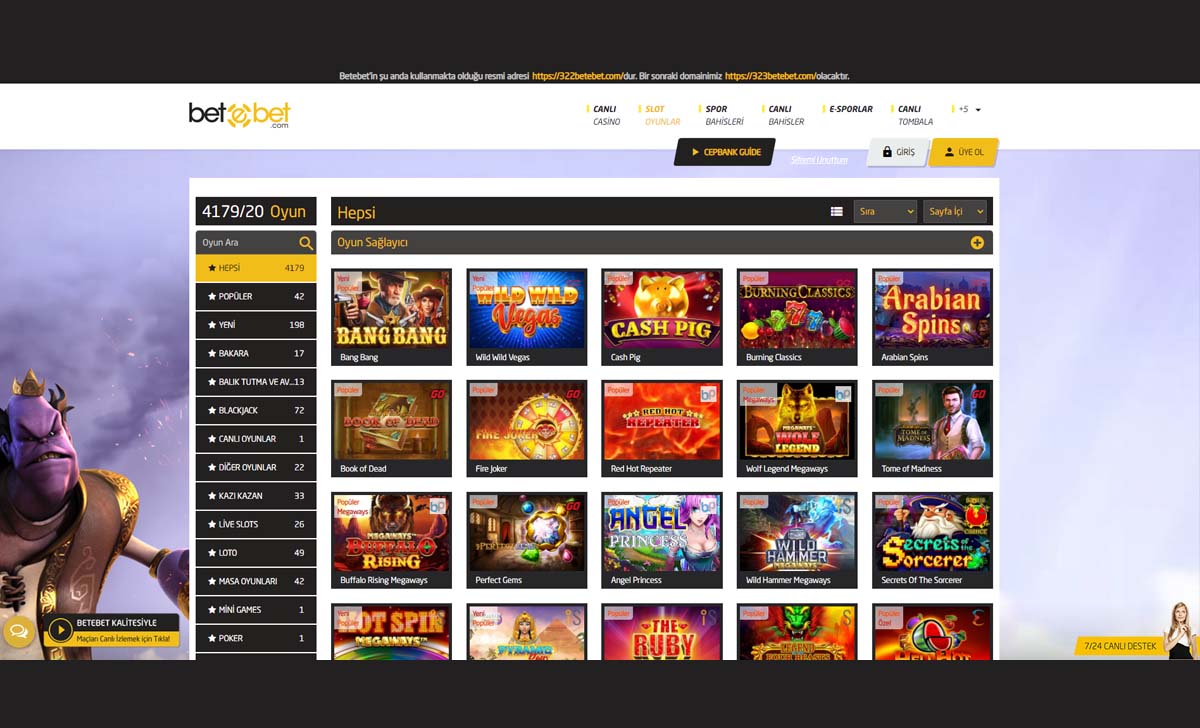The image size is (1200, 728).
Task: Select Mini Games category
Action: (x=255, y=610)
